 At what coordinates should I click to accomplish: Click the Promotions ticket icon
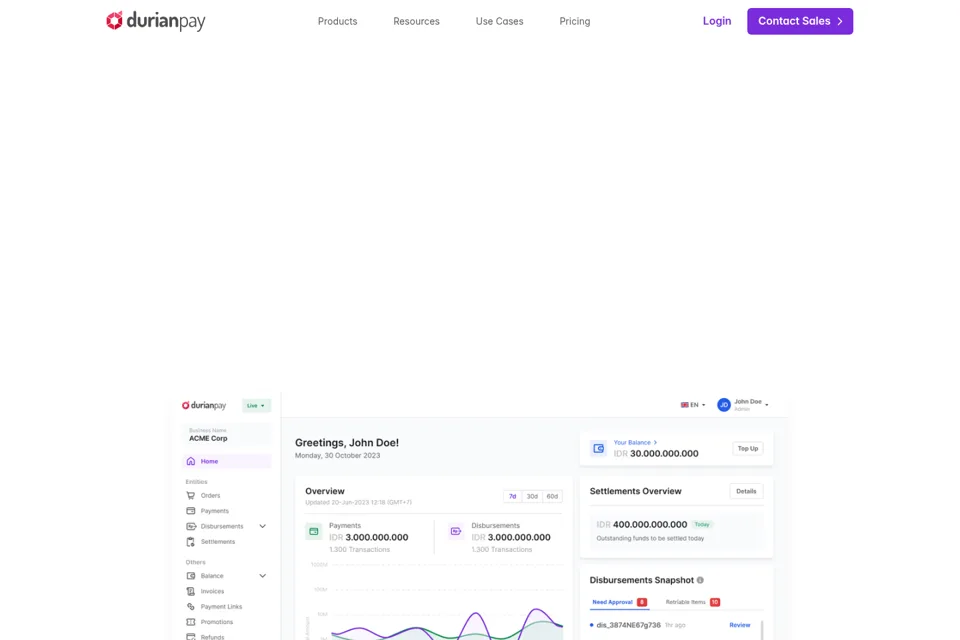pos(190,622)
